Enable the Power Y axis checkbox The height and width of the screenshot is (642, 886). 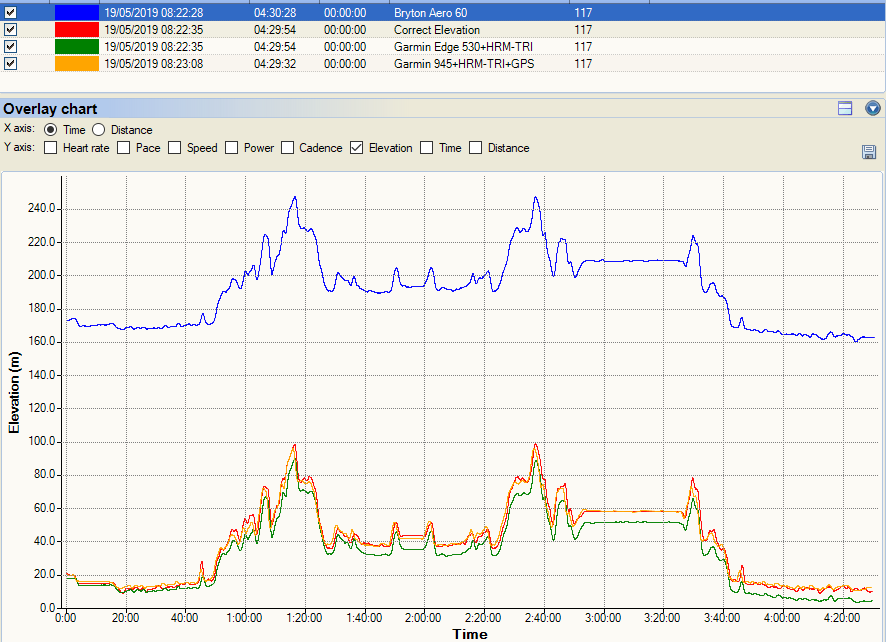pos(231,148)
